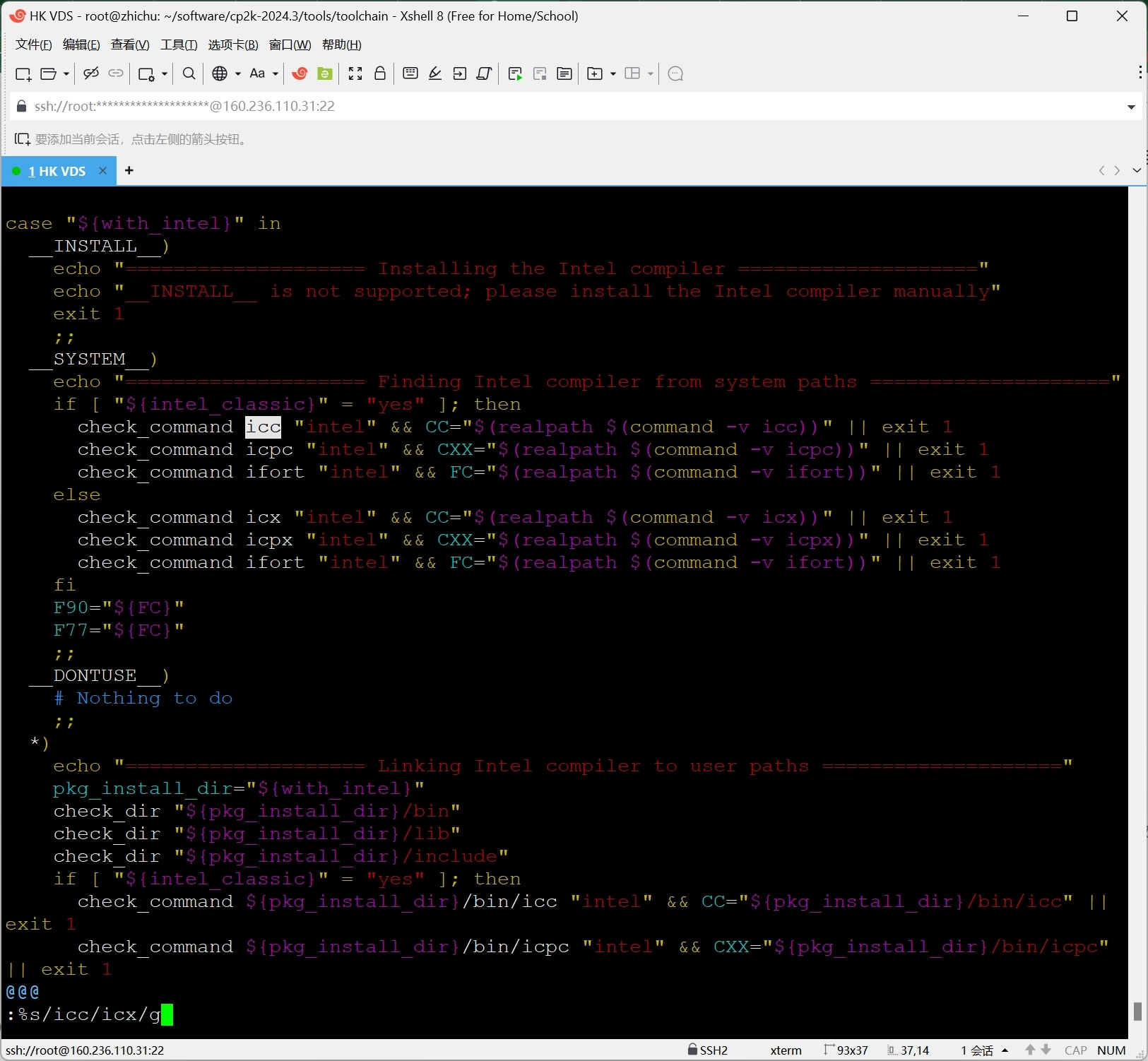Close the HK VDS tab with X
The height and width of the screenshot is (1061, 1148).
coord(102,171)
